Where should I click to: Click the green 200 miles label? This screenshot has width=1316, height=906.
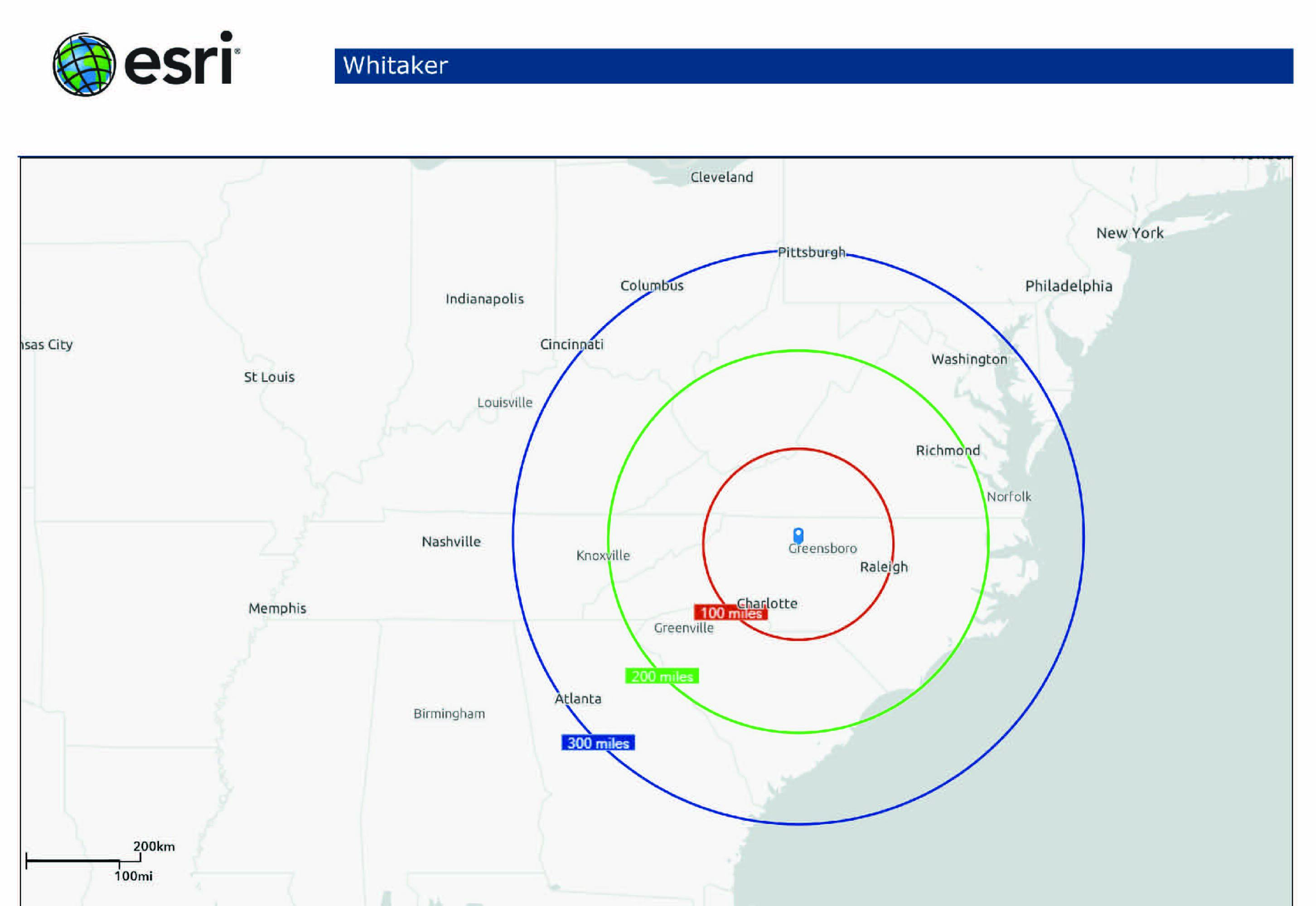tap(662, 676)
